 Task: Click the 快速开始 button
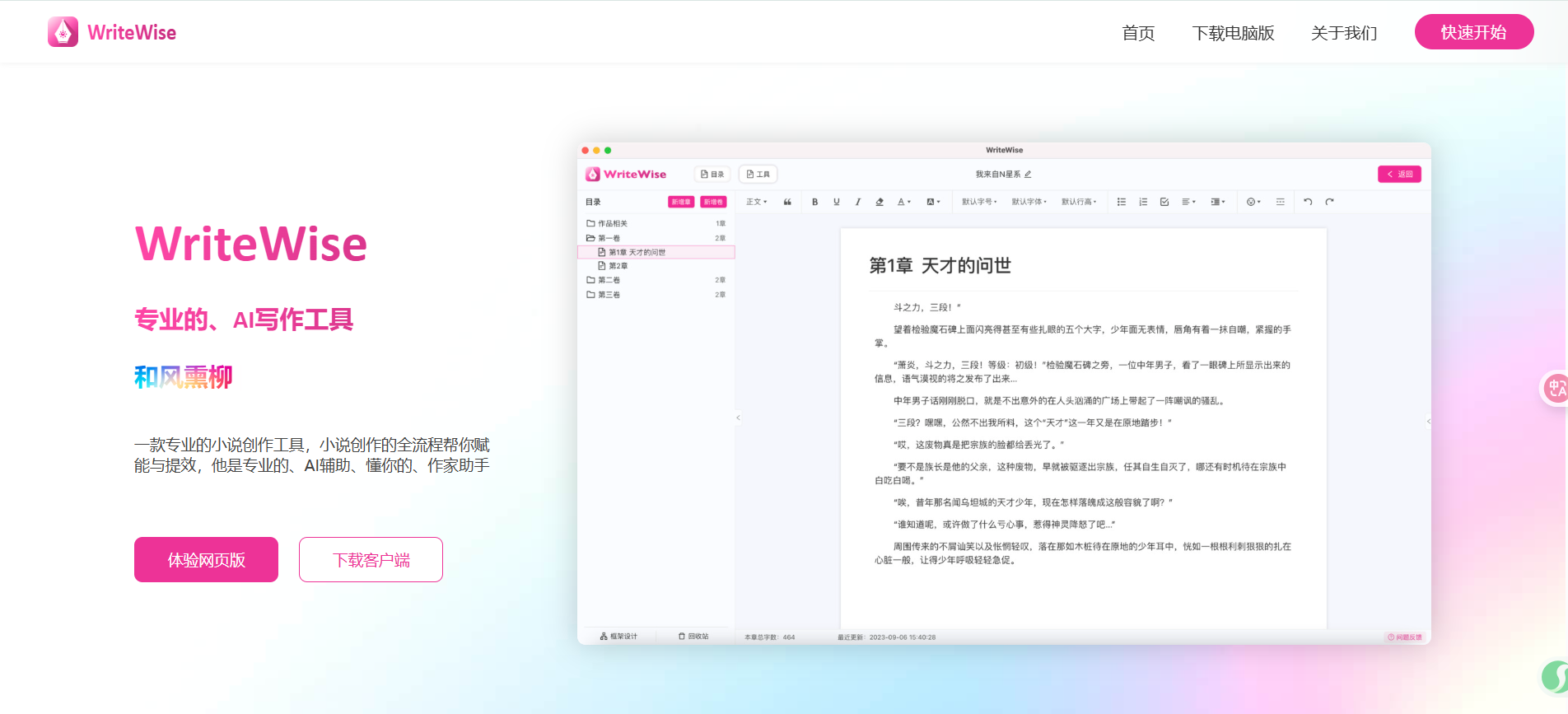(1474, 32)
